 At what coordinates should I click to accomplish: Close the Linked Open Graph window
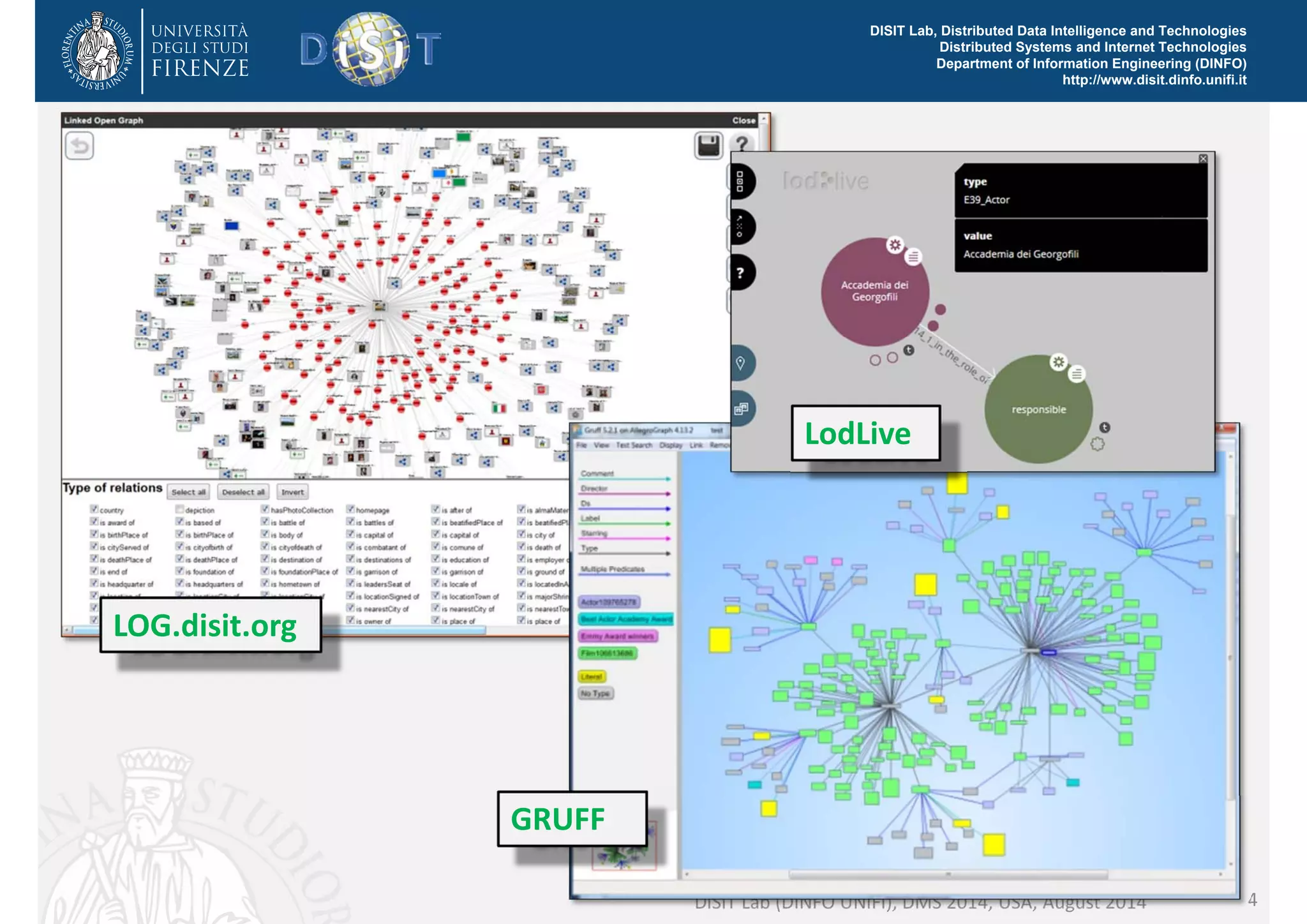tap(743, 120)
